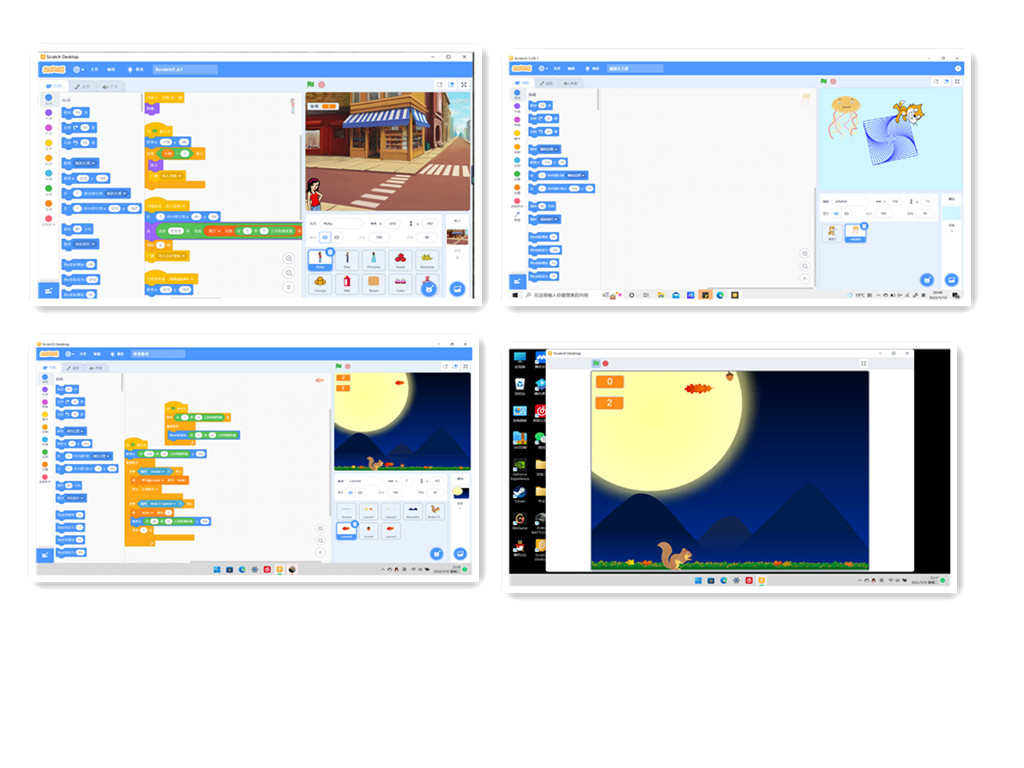Open the Sounds tab in the jellyfish project
Screen dimensions: 1024x768
tap(572, 83)
